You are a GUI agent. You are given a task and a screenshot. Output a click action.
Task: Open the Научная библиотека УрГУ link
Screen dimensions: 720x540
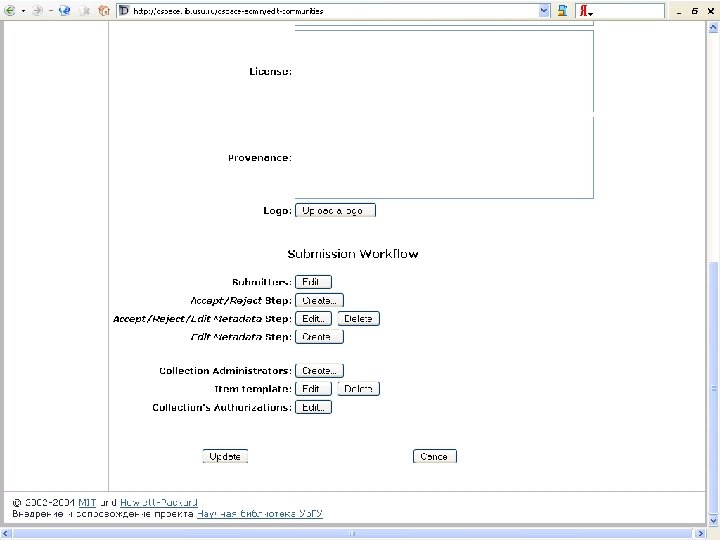click(260, 514)
